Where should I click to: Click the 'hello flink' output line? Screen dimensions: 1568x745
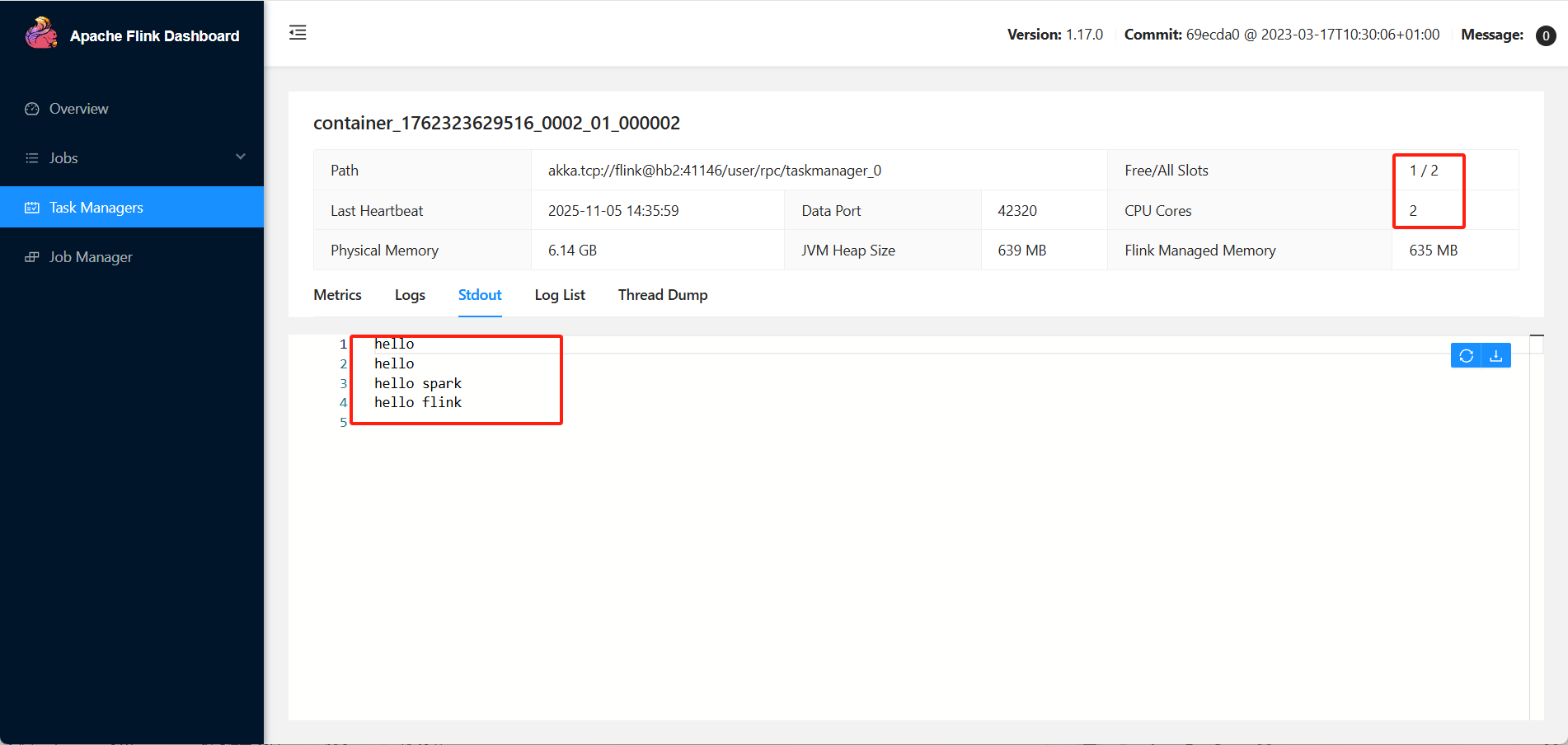click(418, 402)
